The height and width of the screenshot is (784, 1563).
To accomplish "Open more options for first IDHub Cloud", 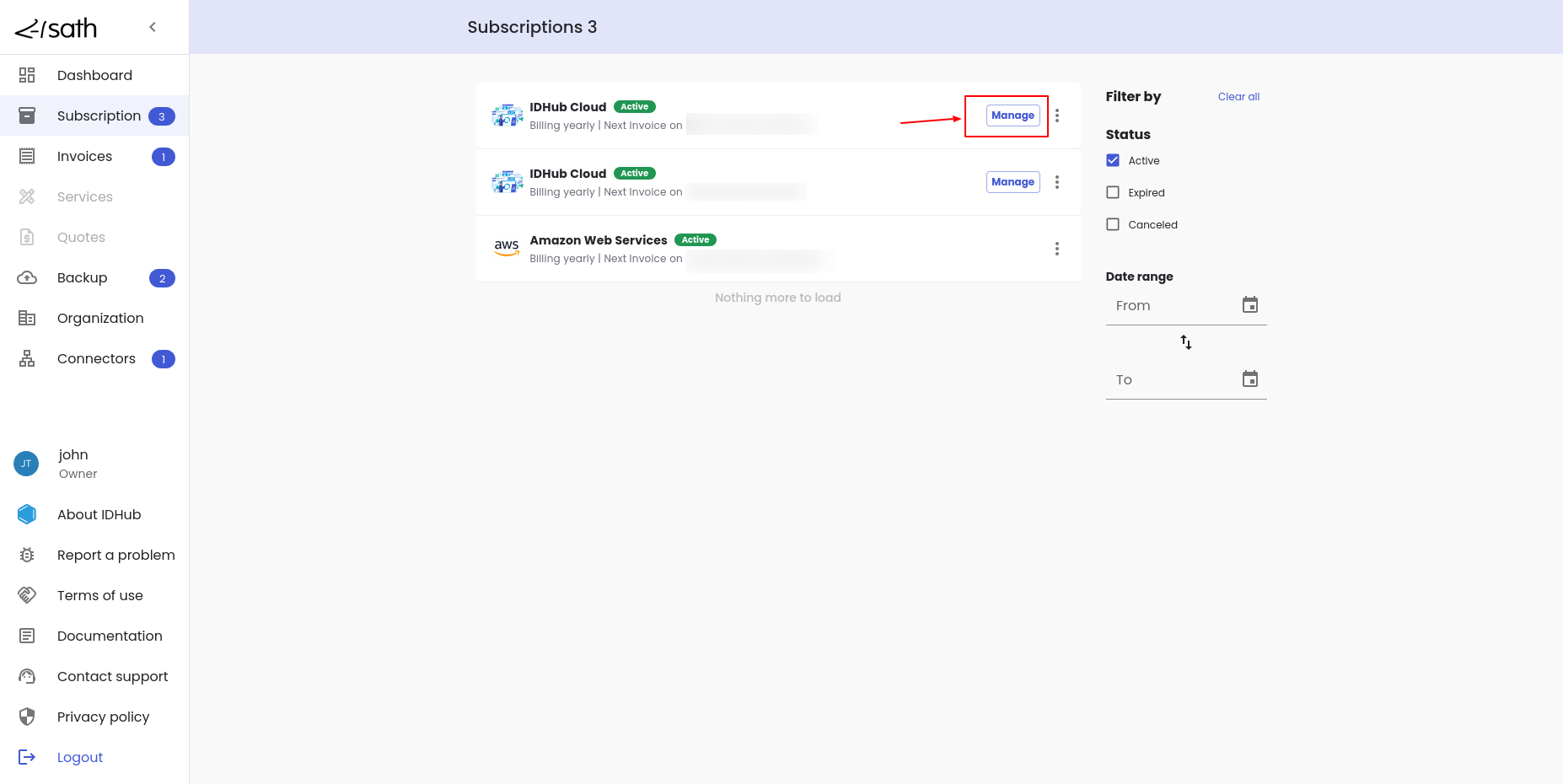I will [x=1056, y=115].
